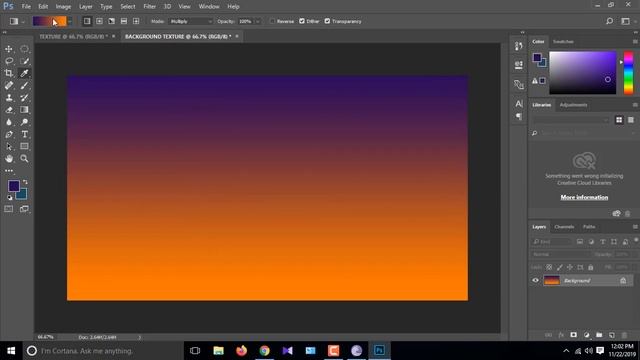The image size is (640, 360).
Task: Select the Hand tool
Action: click(9, 159)
